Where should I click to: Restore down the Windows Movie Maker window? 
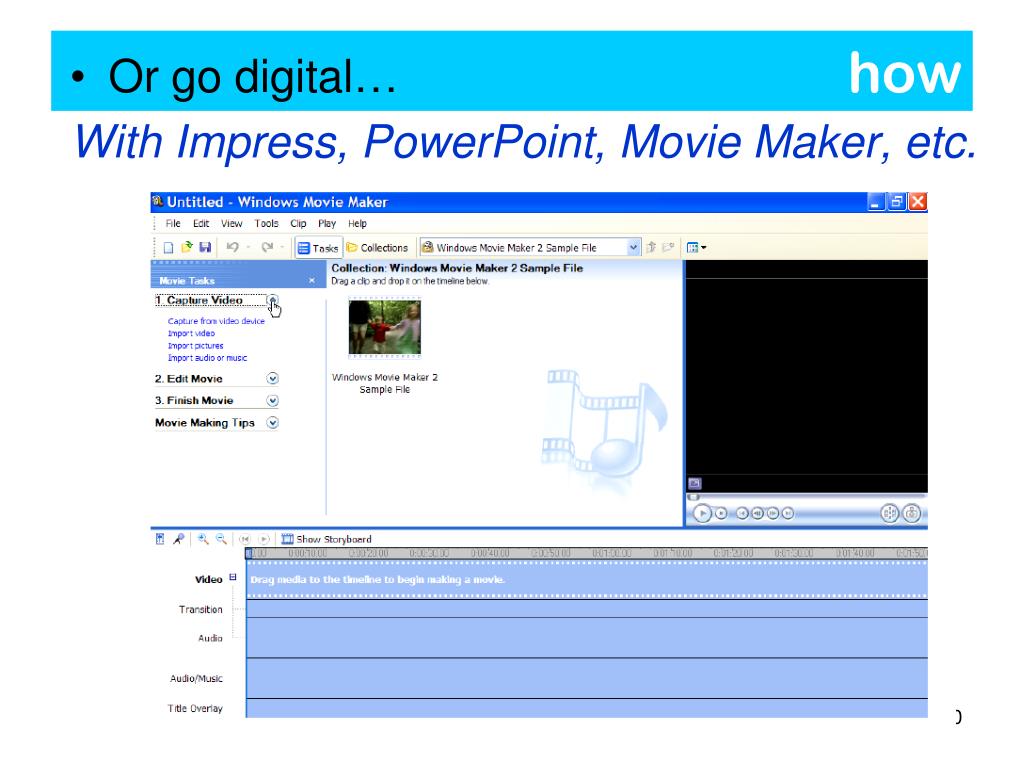pyautogui.click(x=897, y=202)
